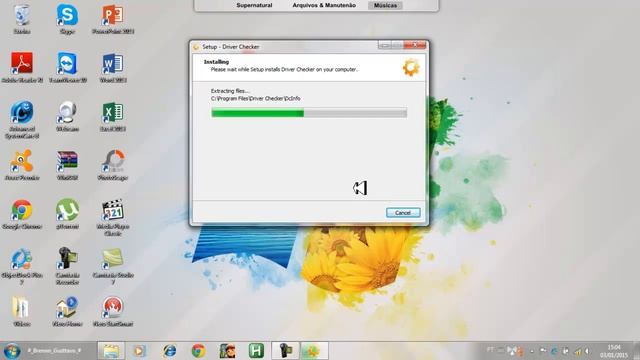
Task: Open the Excel desktop shortcut
Action: click(113, 117)
